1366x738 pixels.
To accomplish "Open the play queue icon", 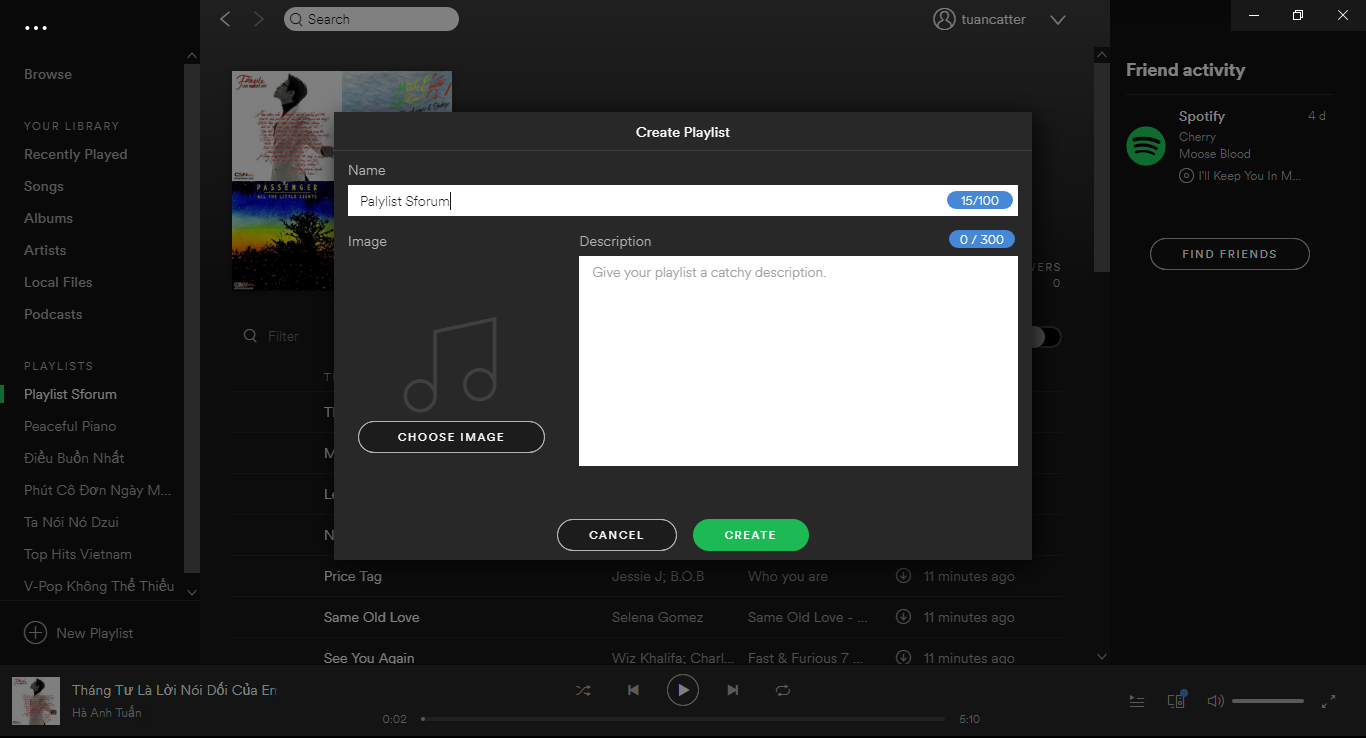I will 1137,702.
